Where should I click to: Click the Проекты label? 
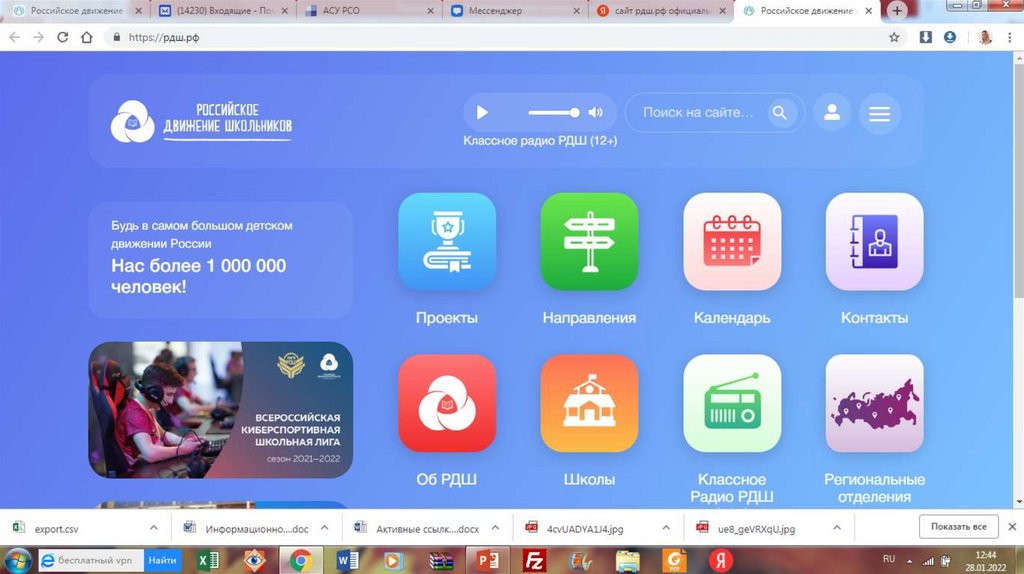(x=447, y=318)
